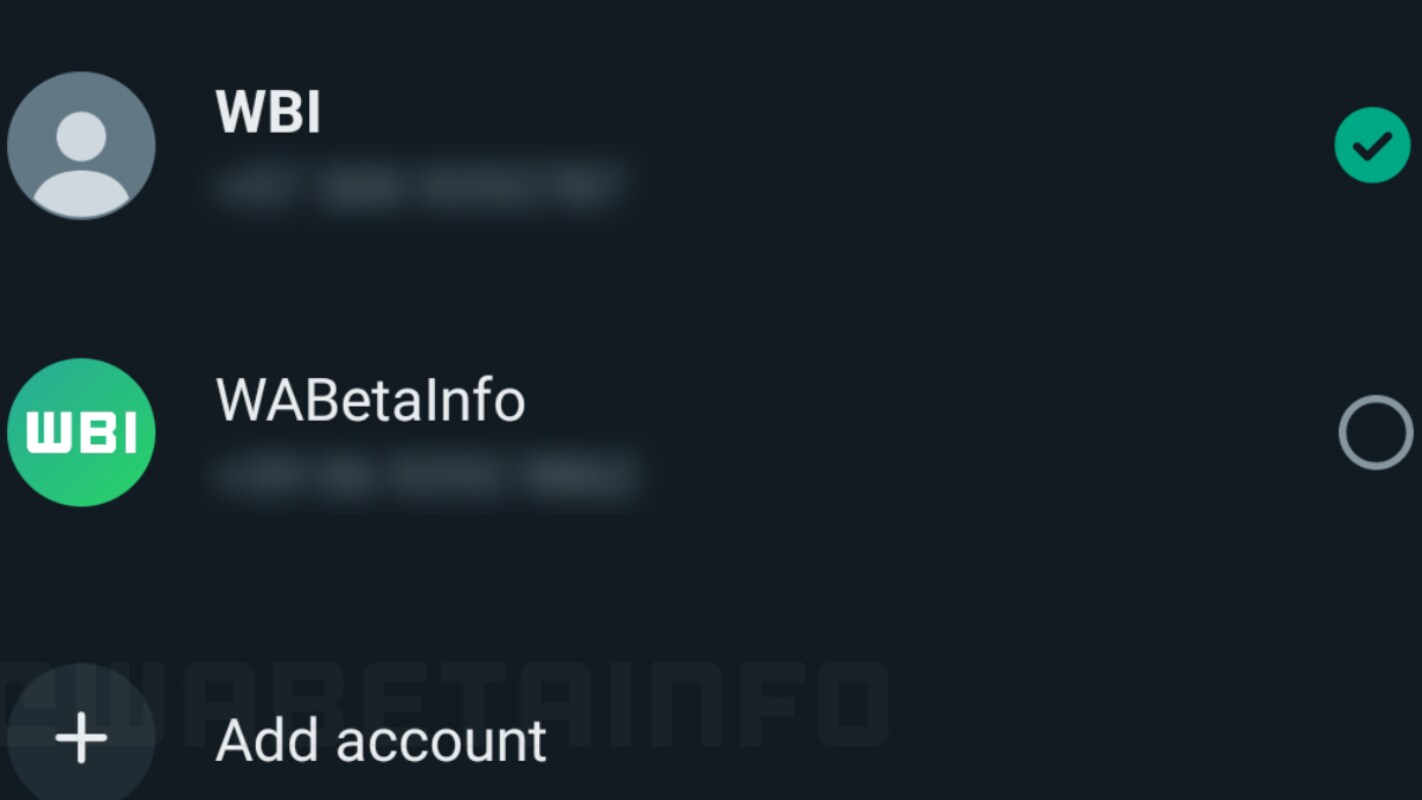Switch to the WABetaInfo account entry
The image size is (1422, 800).
(x=711, y=432)
